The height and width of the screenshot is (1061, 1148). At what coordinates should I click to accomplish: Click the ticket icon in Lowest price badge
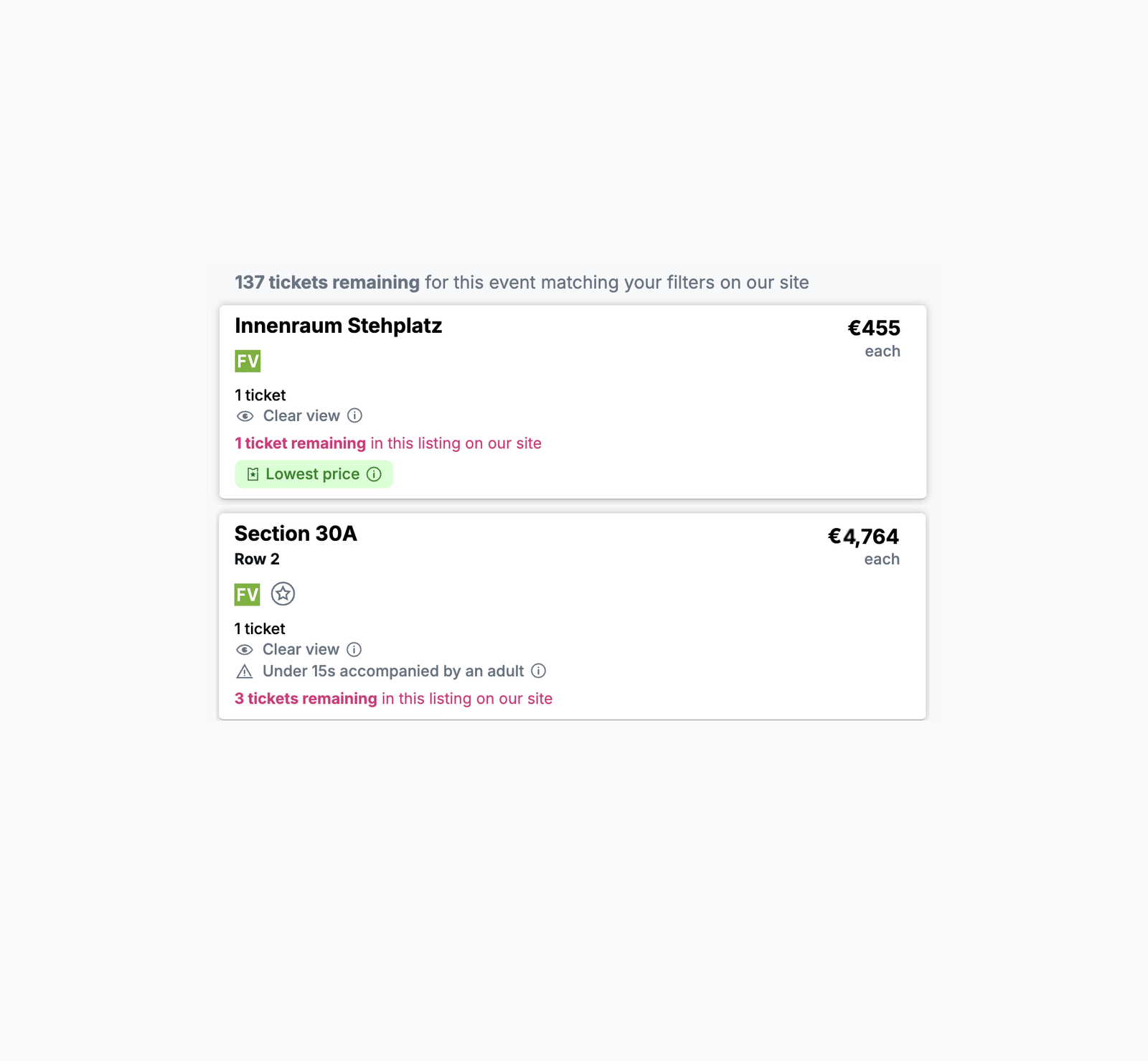[x=253, y=474]
